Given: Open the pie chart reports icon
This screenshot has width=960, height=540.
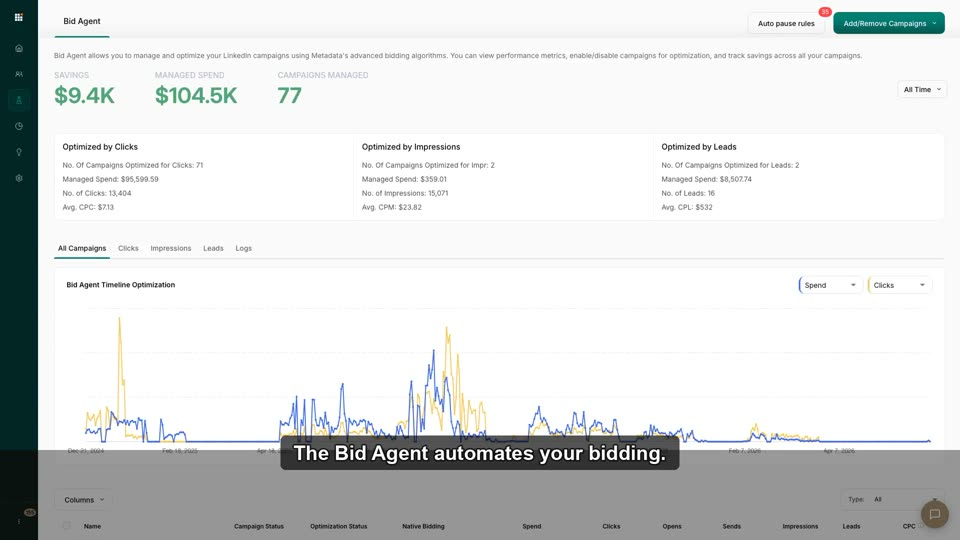Looking at the screenshot, I should [18, 126].
